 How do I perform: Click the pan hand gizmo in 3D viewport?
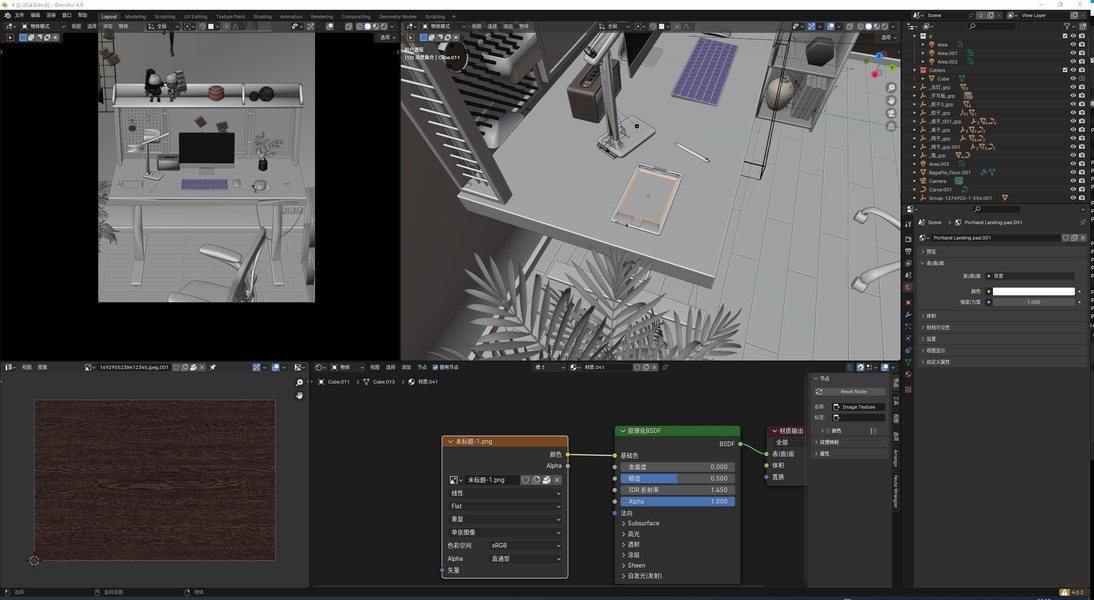(x=891, y=100)
